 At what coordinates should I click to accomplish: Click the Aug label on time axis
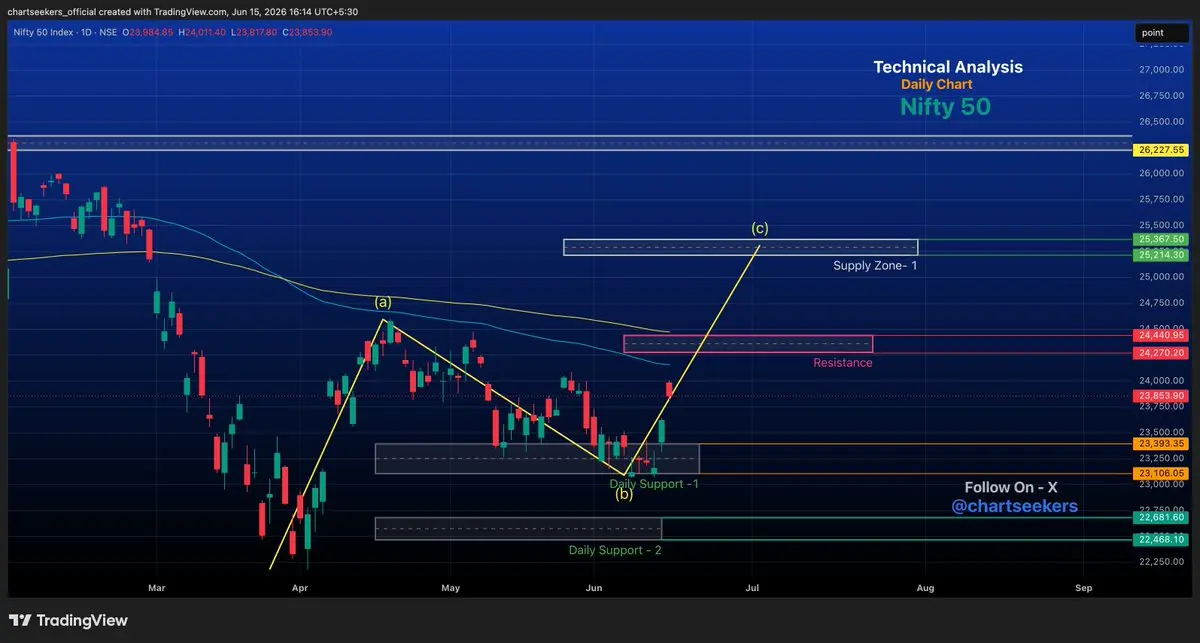point(925,589)
